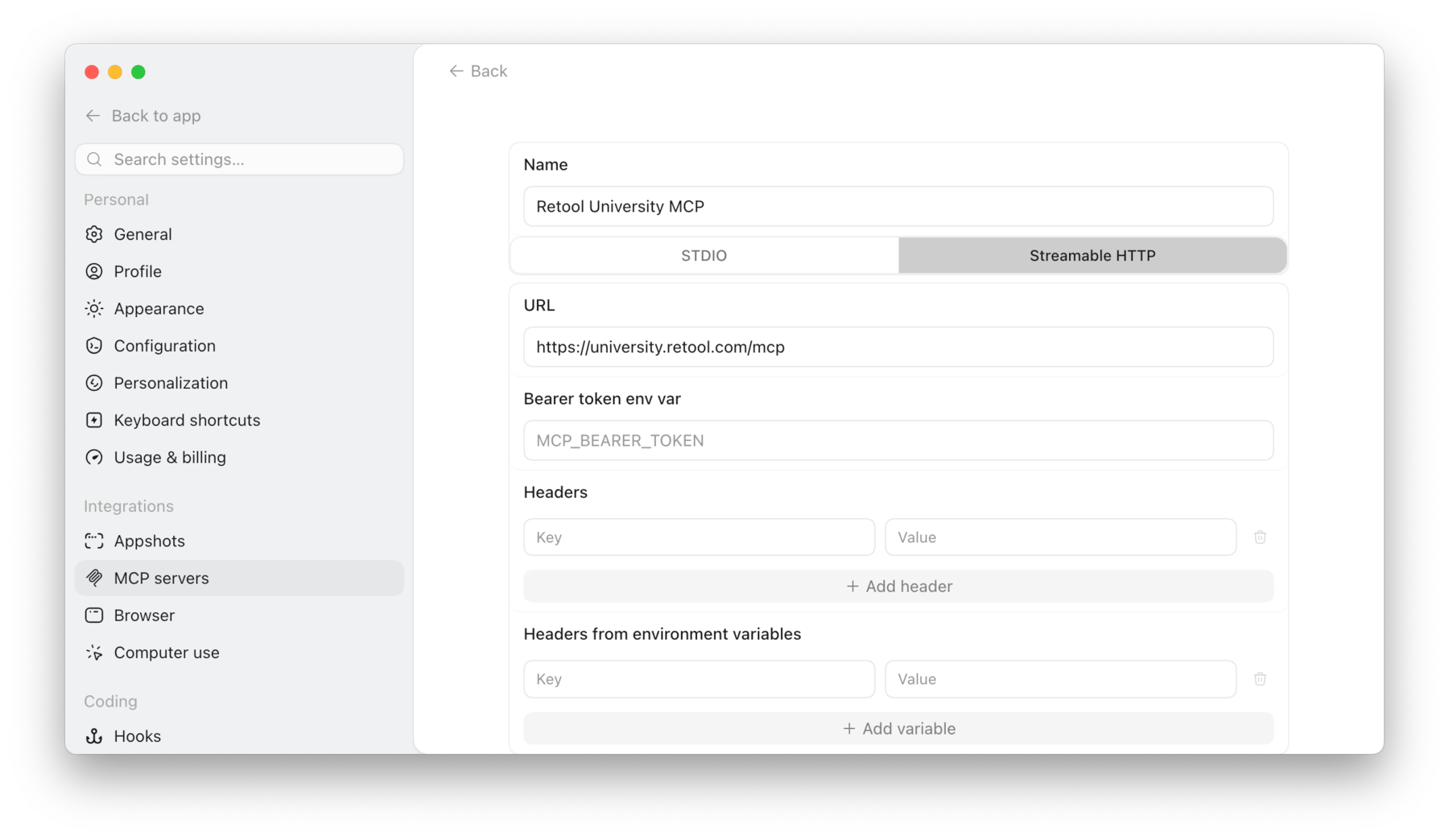The image size is (1449, 840).
Task: Delete the Headers row with trash icon
Action: pos(1260,537)
